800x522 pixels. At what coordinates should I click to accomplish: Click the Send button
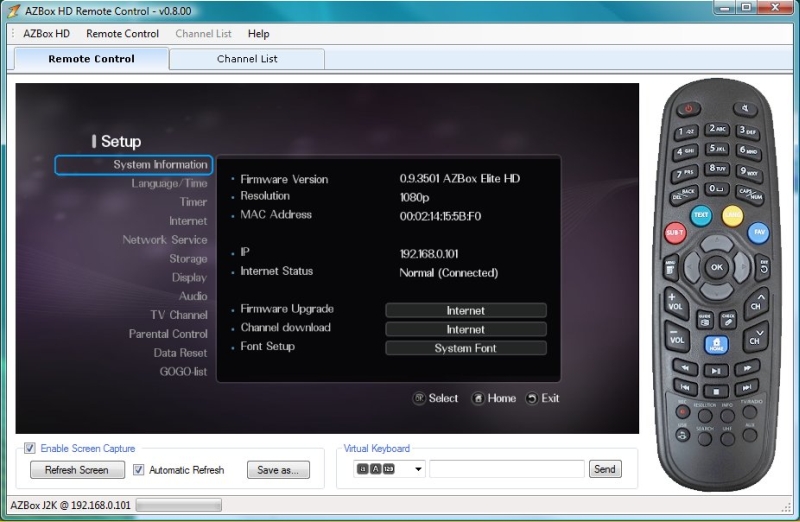point(605,469)
